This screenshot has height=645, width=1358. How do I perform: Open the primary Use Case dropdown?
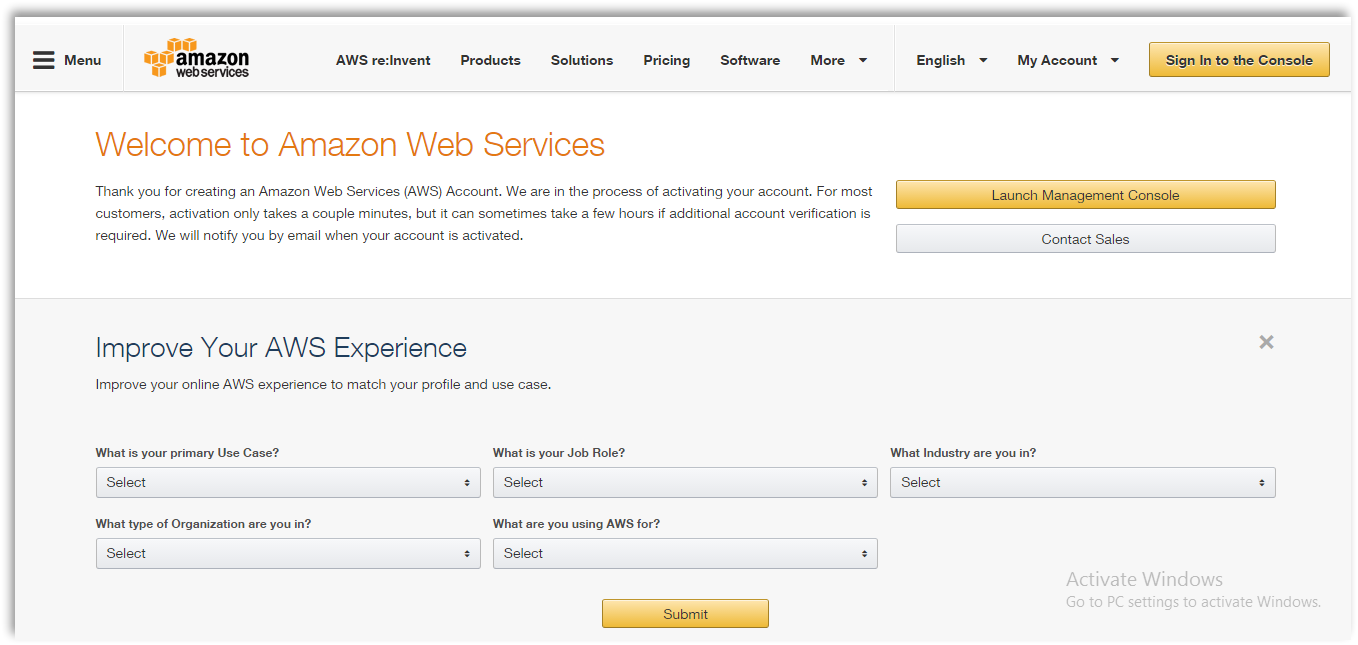tap(288, 482)
